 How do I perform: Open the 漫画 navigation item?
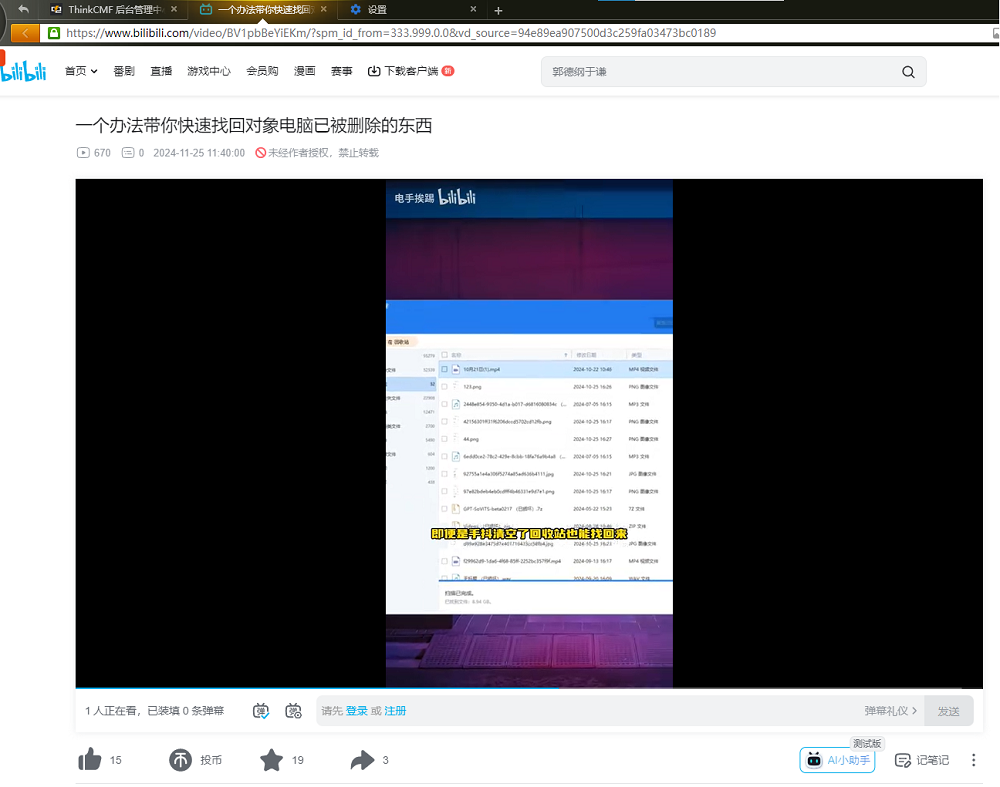coord(304,71)
